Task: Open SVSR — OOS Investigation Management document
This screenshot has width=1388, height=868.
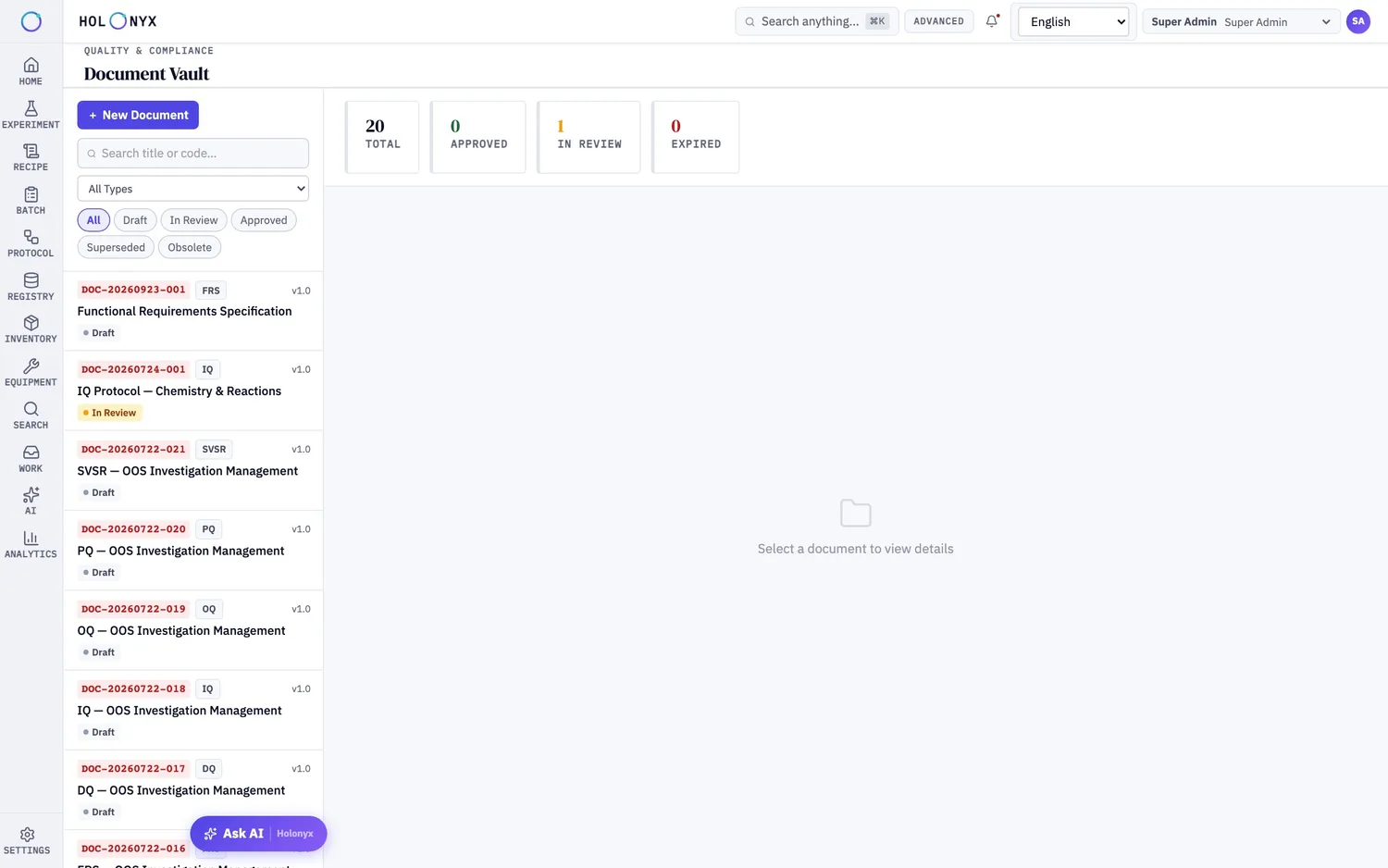Action: [192, 470]
